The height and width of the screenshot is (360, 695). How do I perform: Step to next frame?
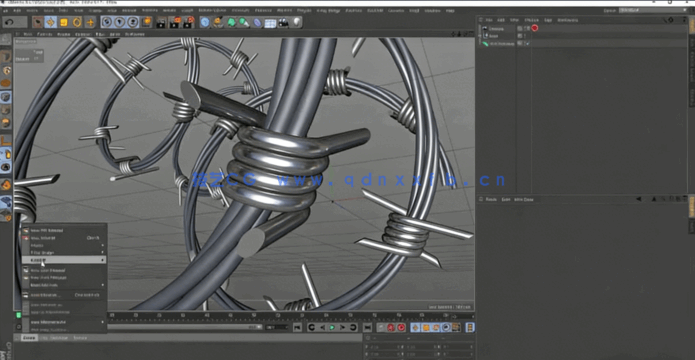coord(343,328)
